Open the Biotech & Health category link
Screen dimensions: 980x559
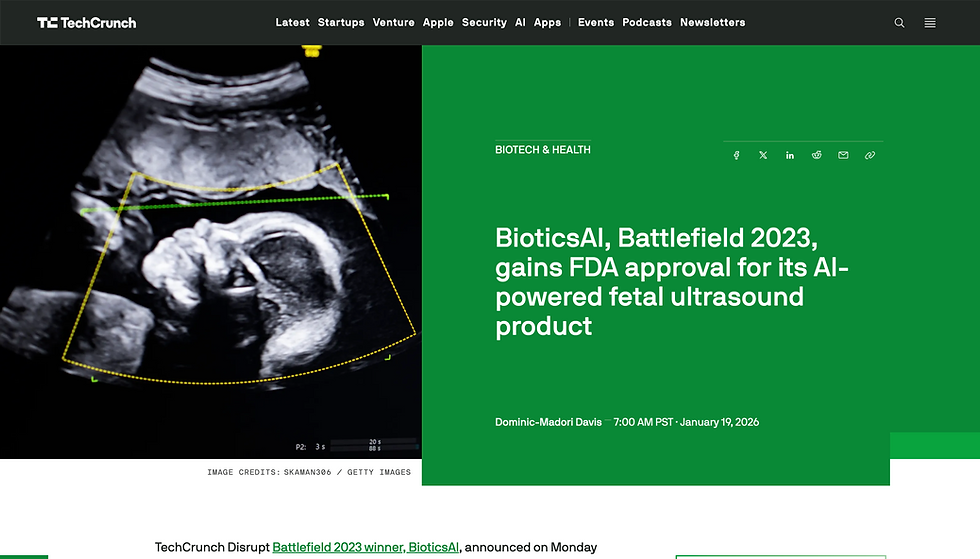coord(542,149)
